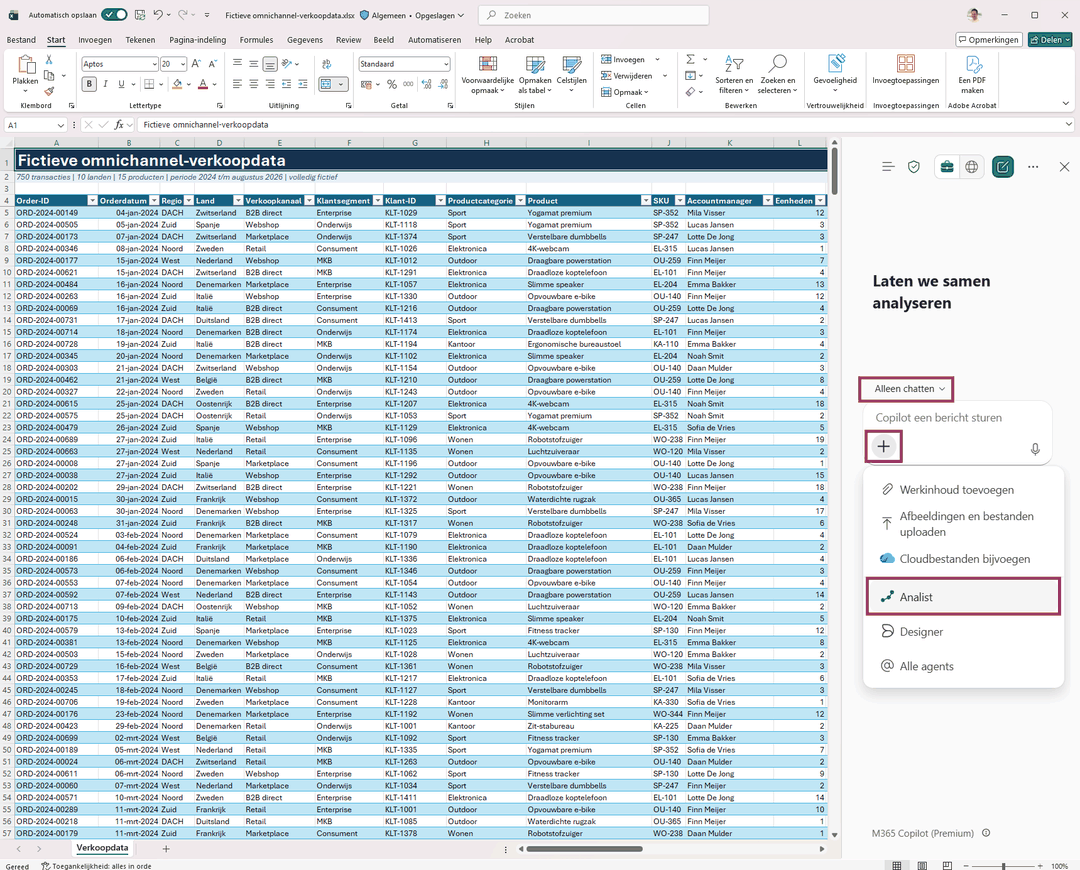Click the plus button in Copilot message box

pyautogui.click(x=883, y=446)
